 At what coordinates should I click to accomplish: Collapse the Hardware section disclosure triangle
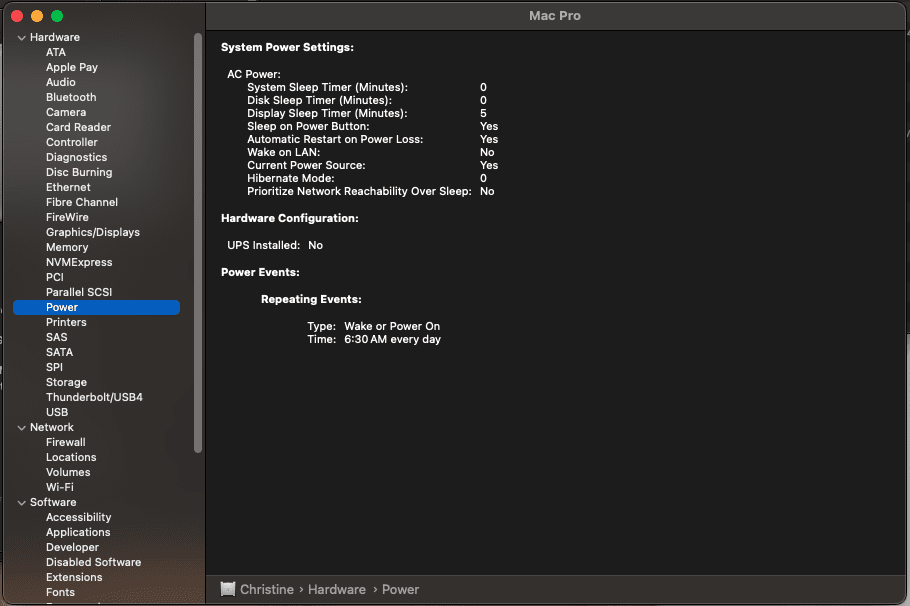pos(21,38)
